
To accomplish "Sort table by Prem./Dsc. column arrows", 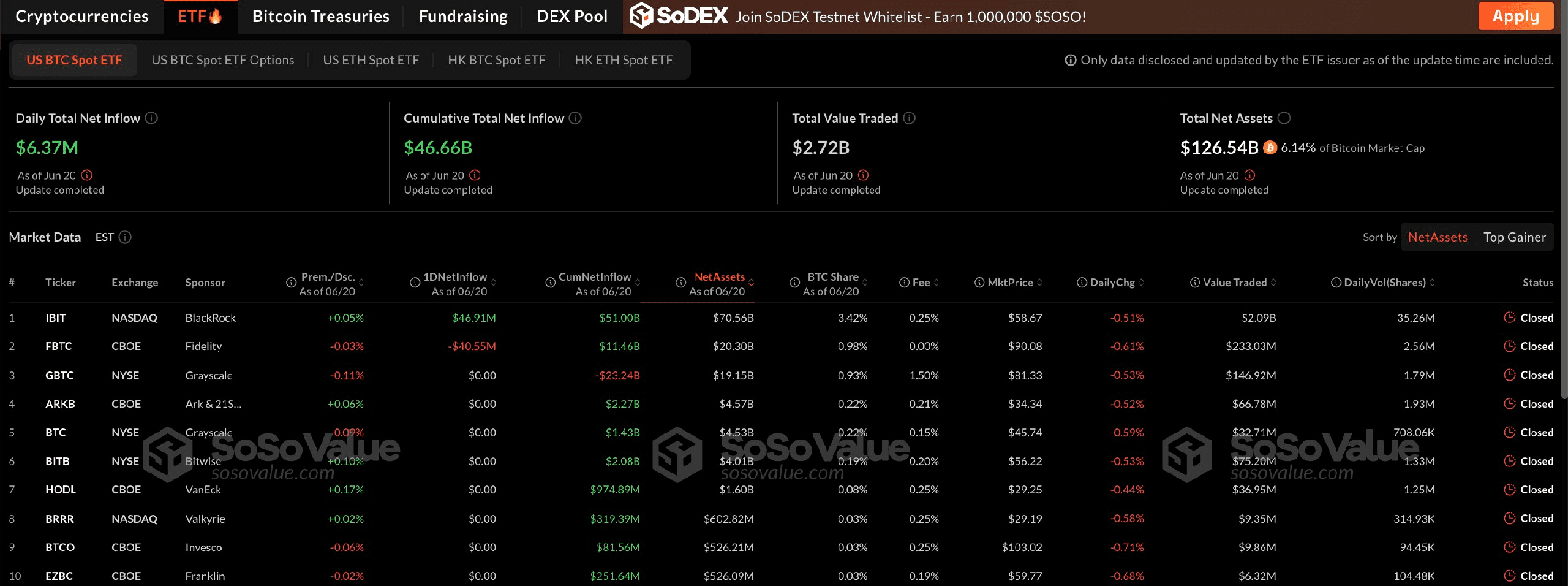I will [x=361, y=283].
